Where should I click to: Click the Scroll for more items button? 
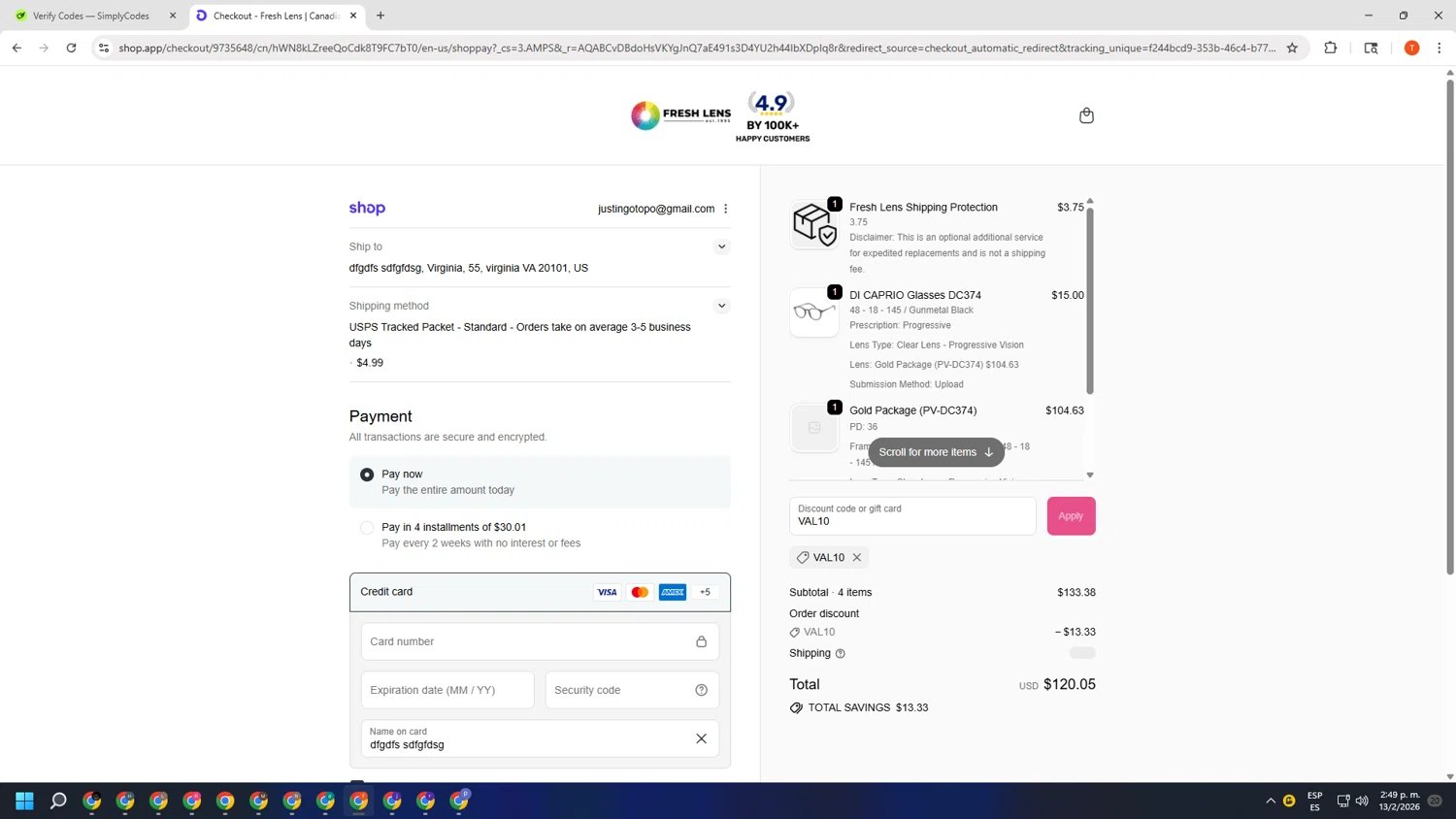(936, 452)
